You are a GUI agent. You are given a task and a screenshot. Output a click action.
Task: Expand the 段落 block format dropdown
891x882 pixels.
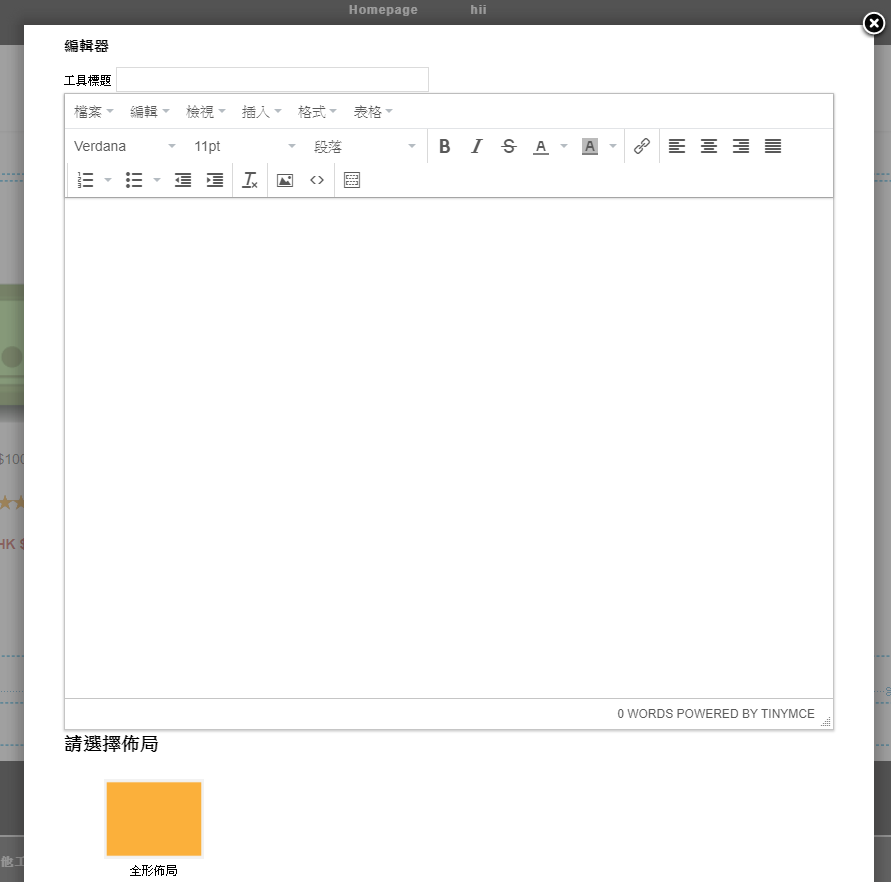365,147
